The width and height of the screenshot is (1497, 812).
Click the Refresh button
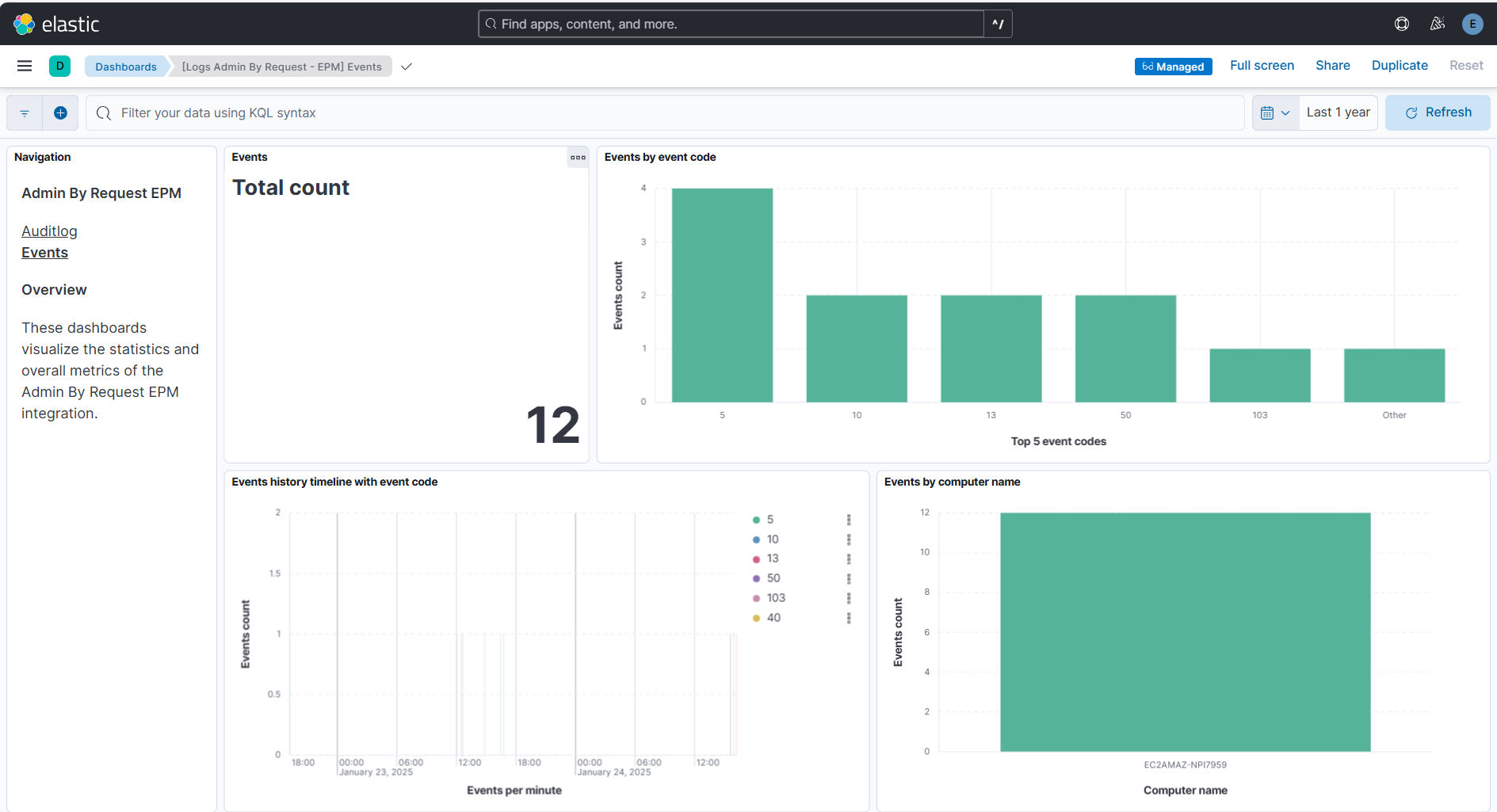pos(1437,112)
